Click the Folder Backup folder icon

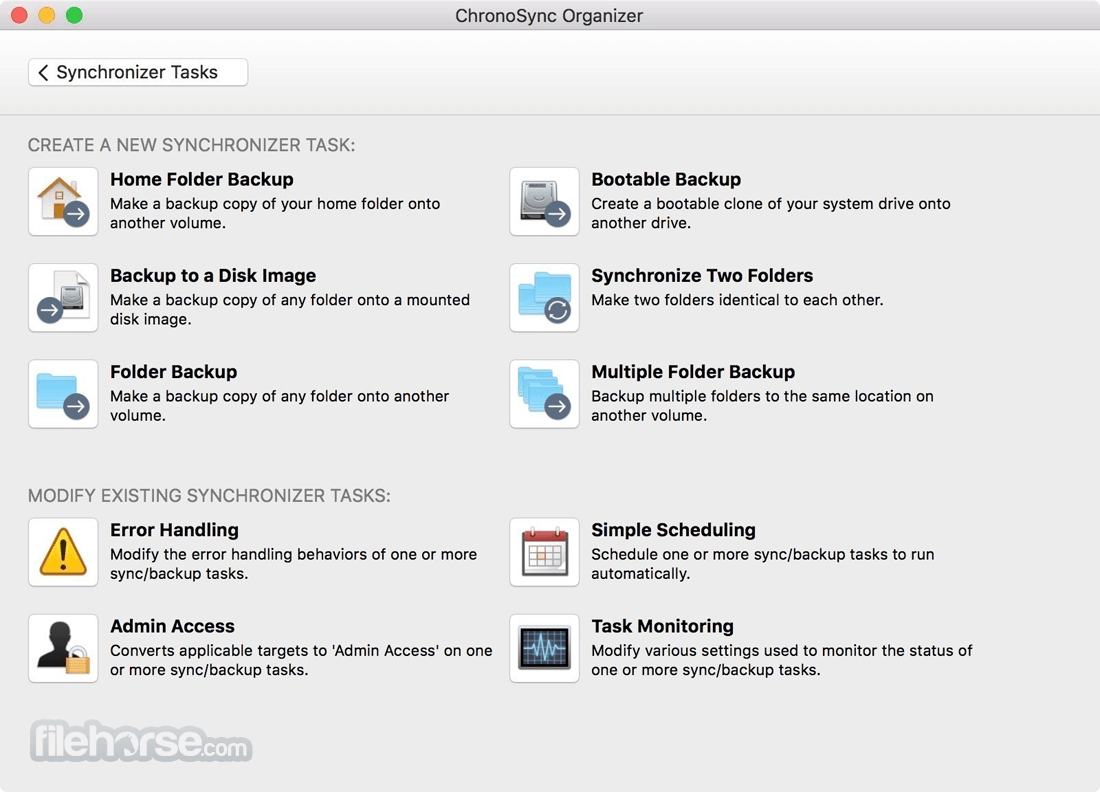pyautogui.click(x=63, y=394)
